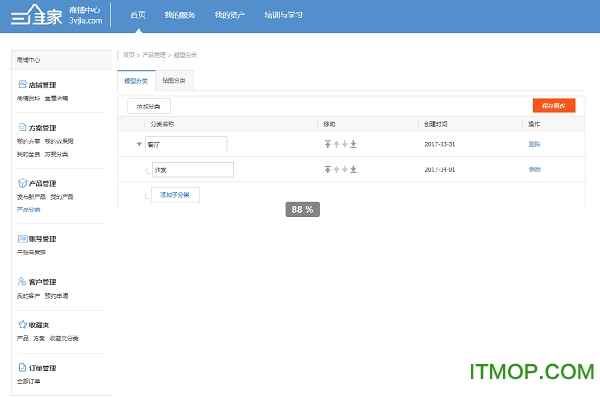Click the 沙发 subcategory name input field
600x397 pixels.
click(193, 170)
